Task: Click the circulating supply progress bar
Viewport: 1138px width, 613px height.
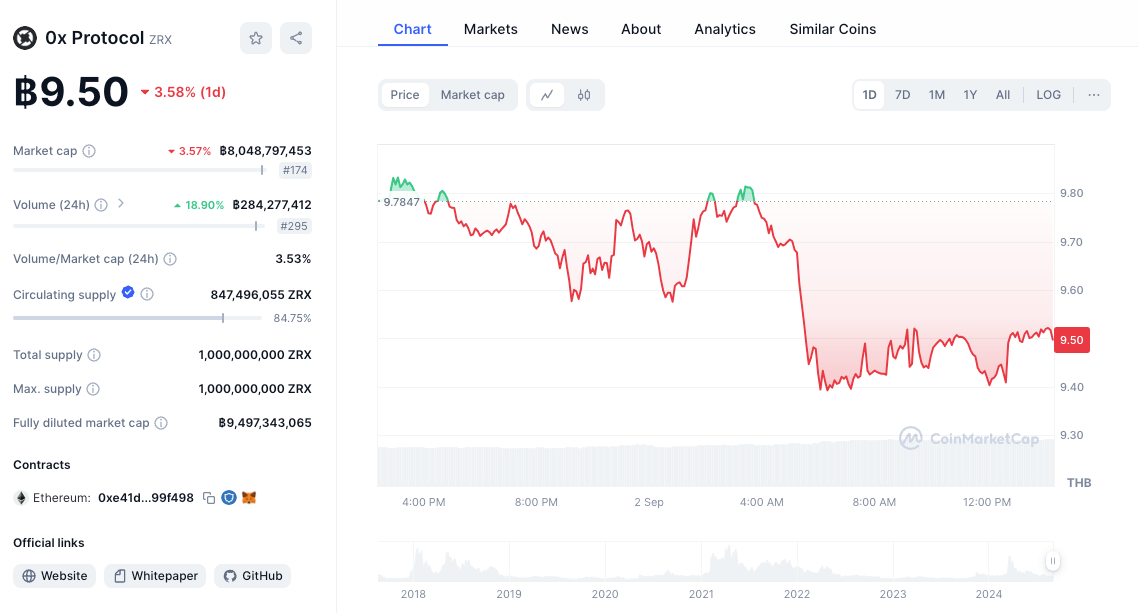Action: 137,318
